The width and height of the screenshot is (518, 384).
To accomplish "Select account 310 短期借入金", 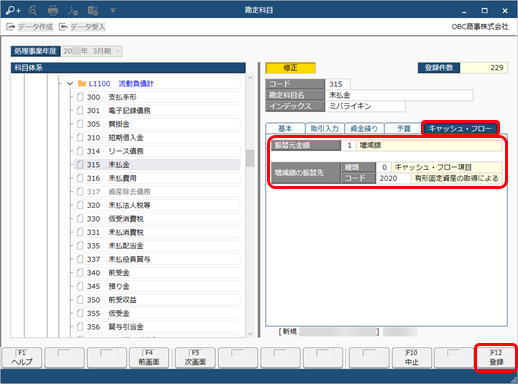I will click(x=157, y=137).
